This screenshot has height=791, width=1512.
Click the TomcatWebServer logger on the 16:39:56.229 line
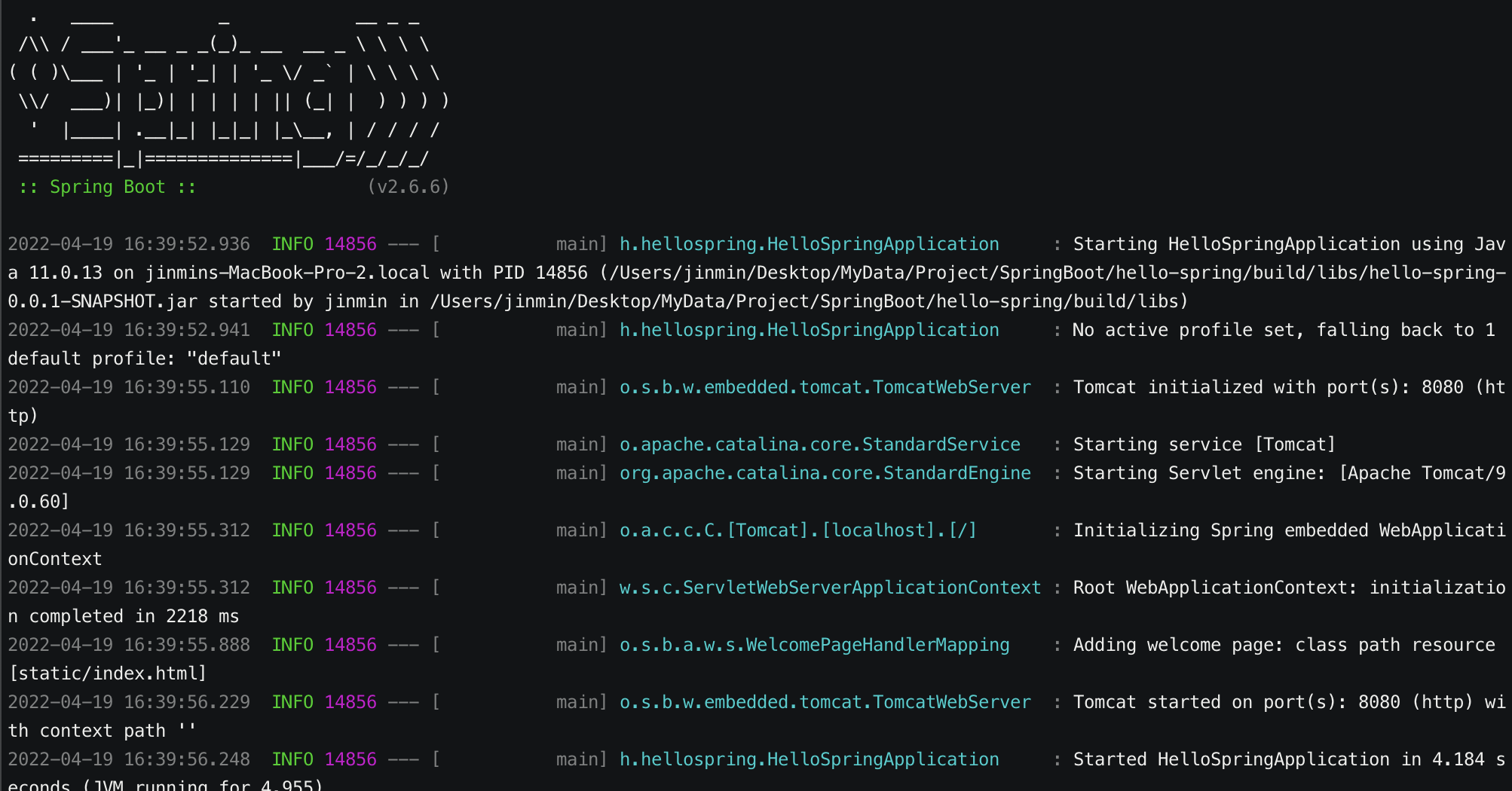(825, 702)
